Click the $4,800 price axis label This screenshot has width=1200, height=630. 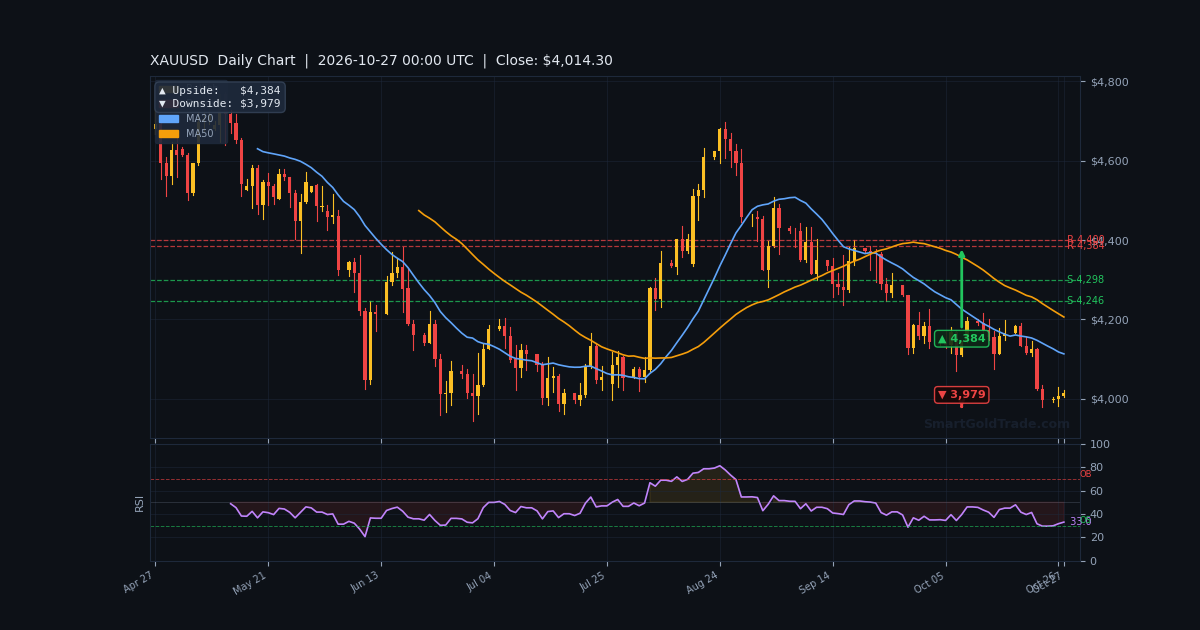(1110, 82)
